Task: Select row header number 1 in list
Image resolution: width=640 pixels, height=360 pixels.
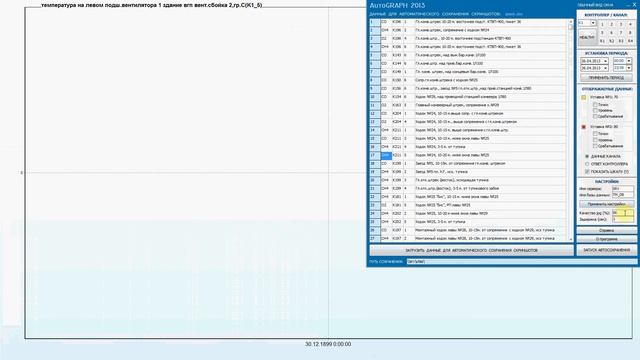Action: [375, 22]
